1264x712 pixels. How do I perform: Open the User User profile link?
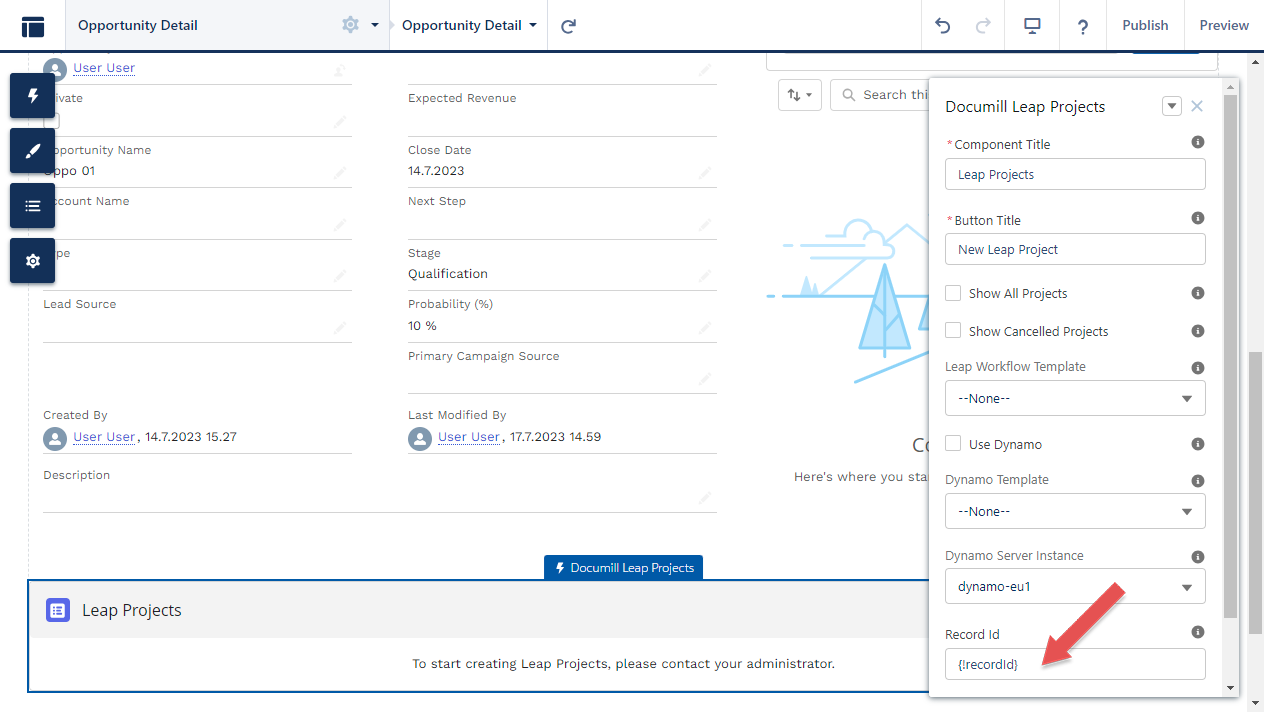tap(103, 67)
